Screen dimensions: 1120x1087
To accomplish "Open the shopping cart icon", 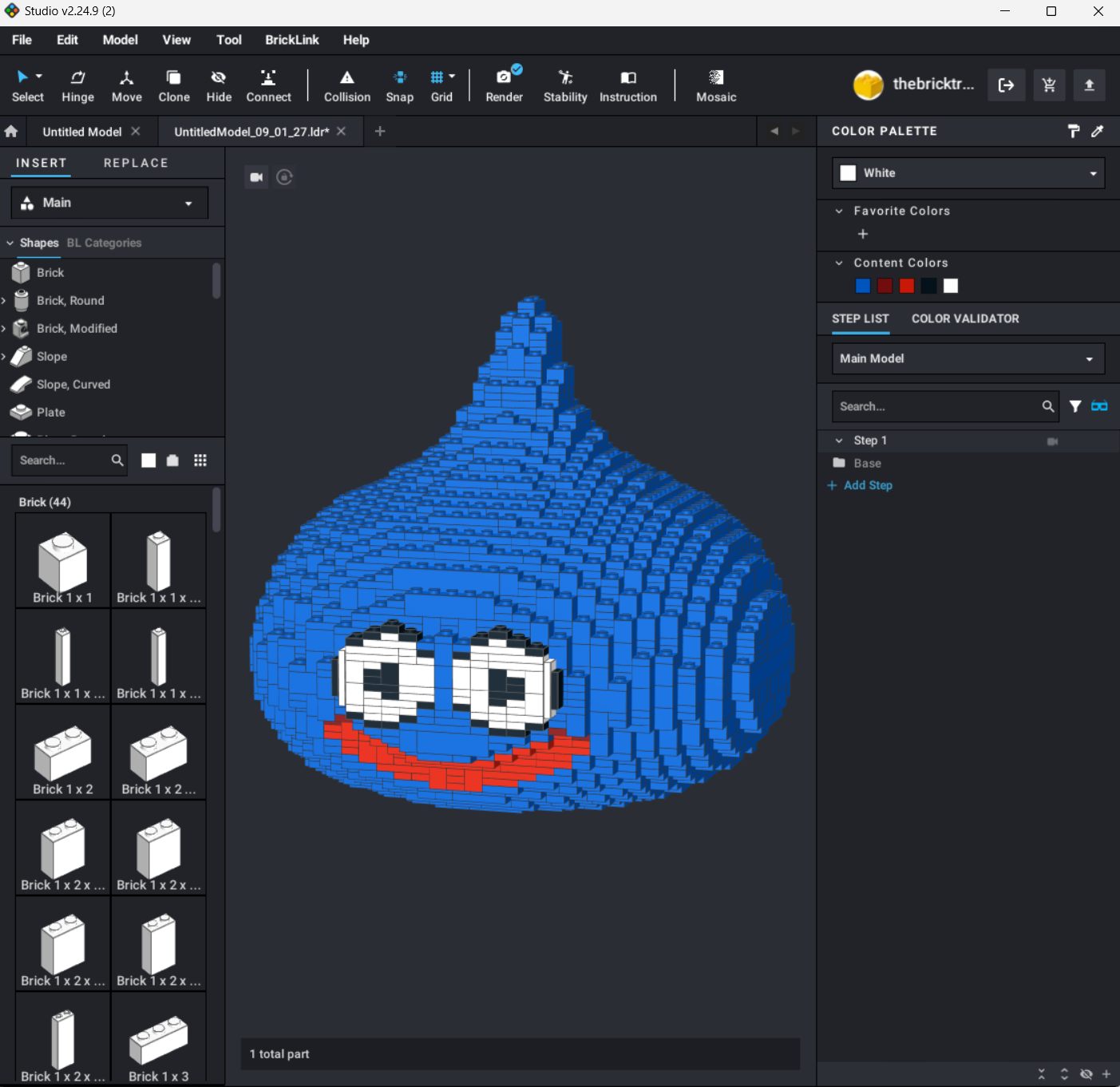I will point(1049,85).
